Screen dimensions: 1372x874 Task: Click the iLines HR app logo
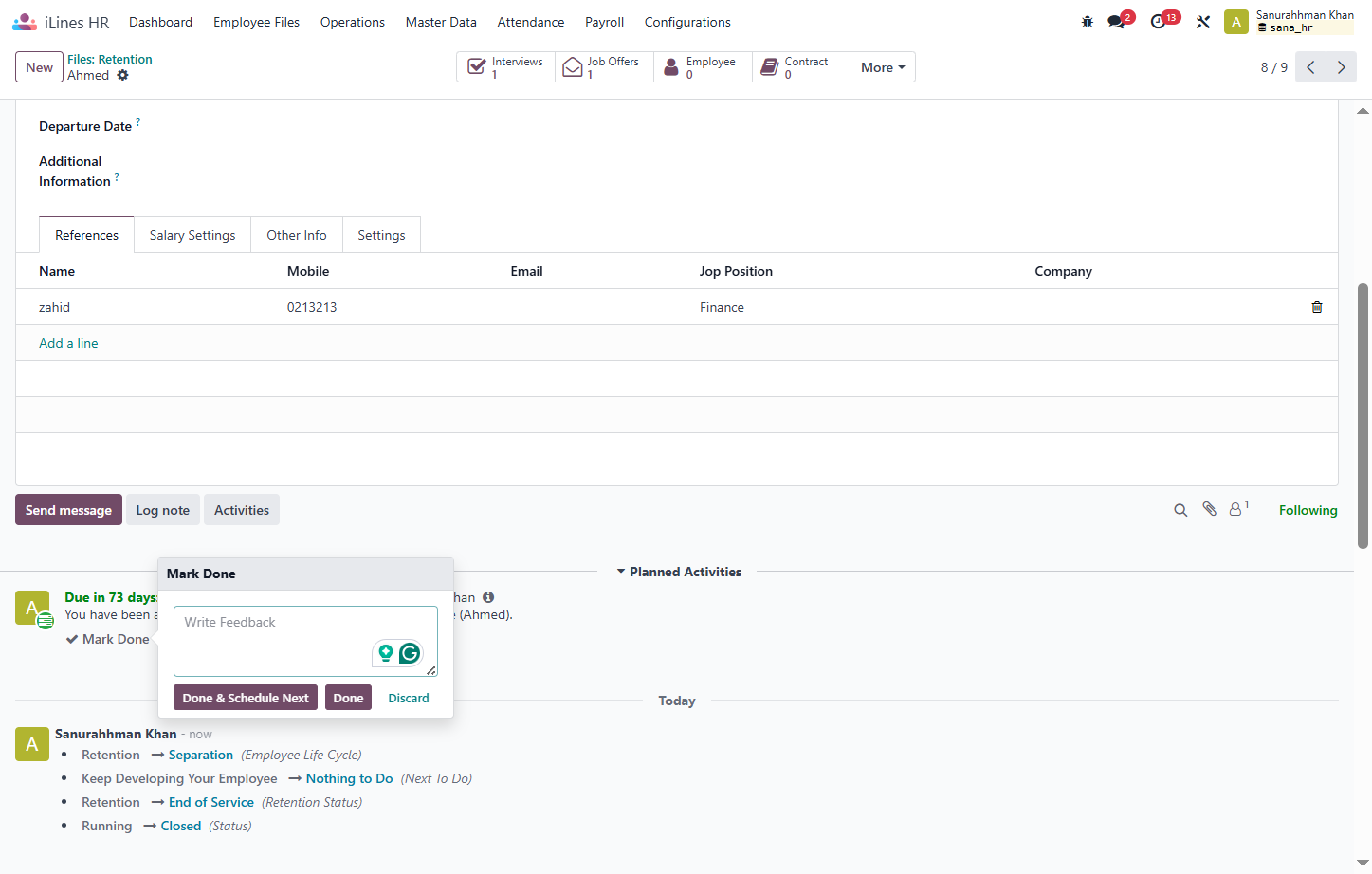pos(25,22)
